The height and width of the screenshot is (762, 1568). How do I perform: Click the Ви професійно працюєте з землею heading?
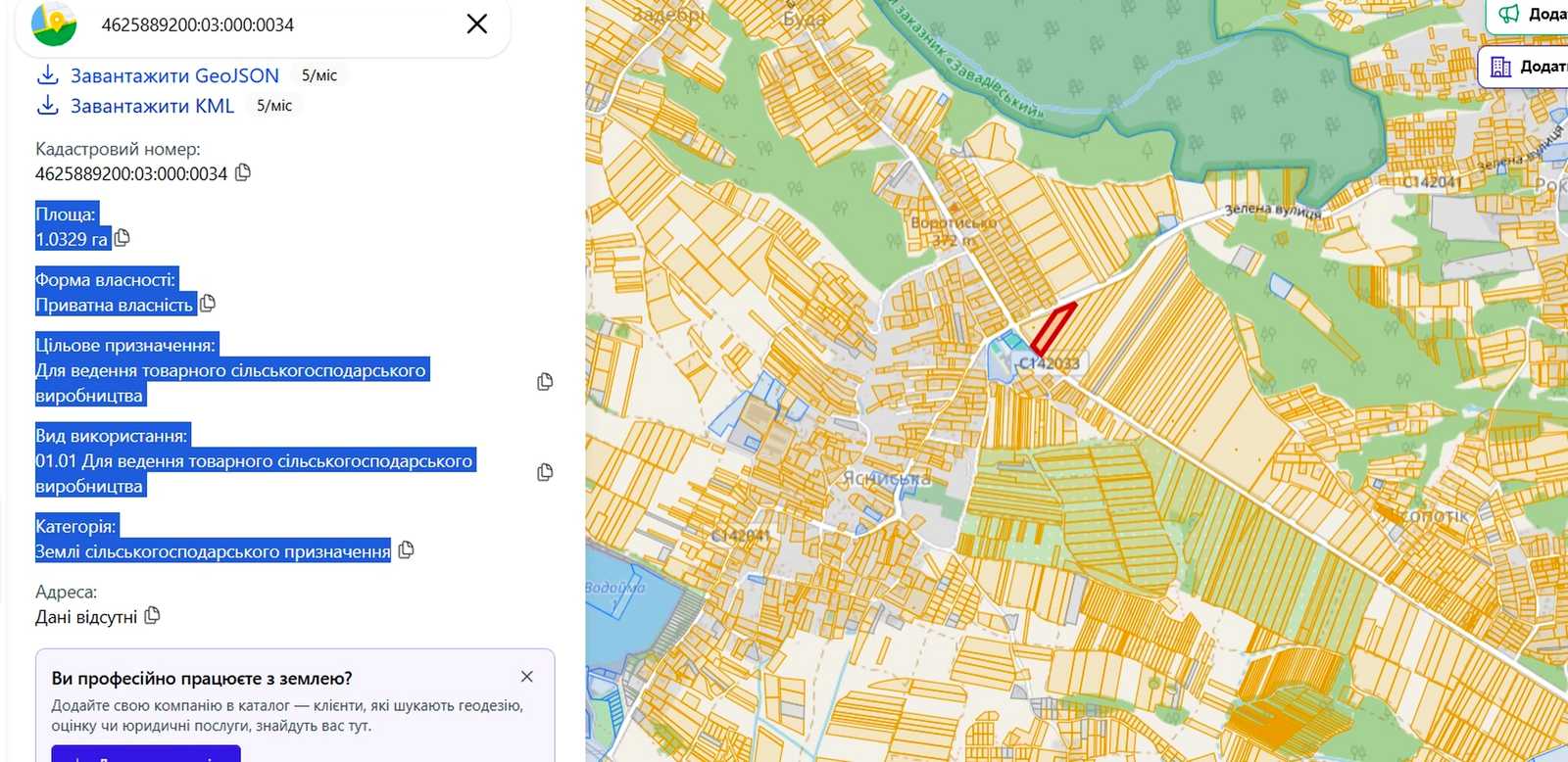[x=202, y=678]
